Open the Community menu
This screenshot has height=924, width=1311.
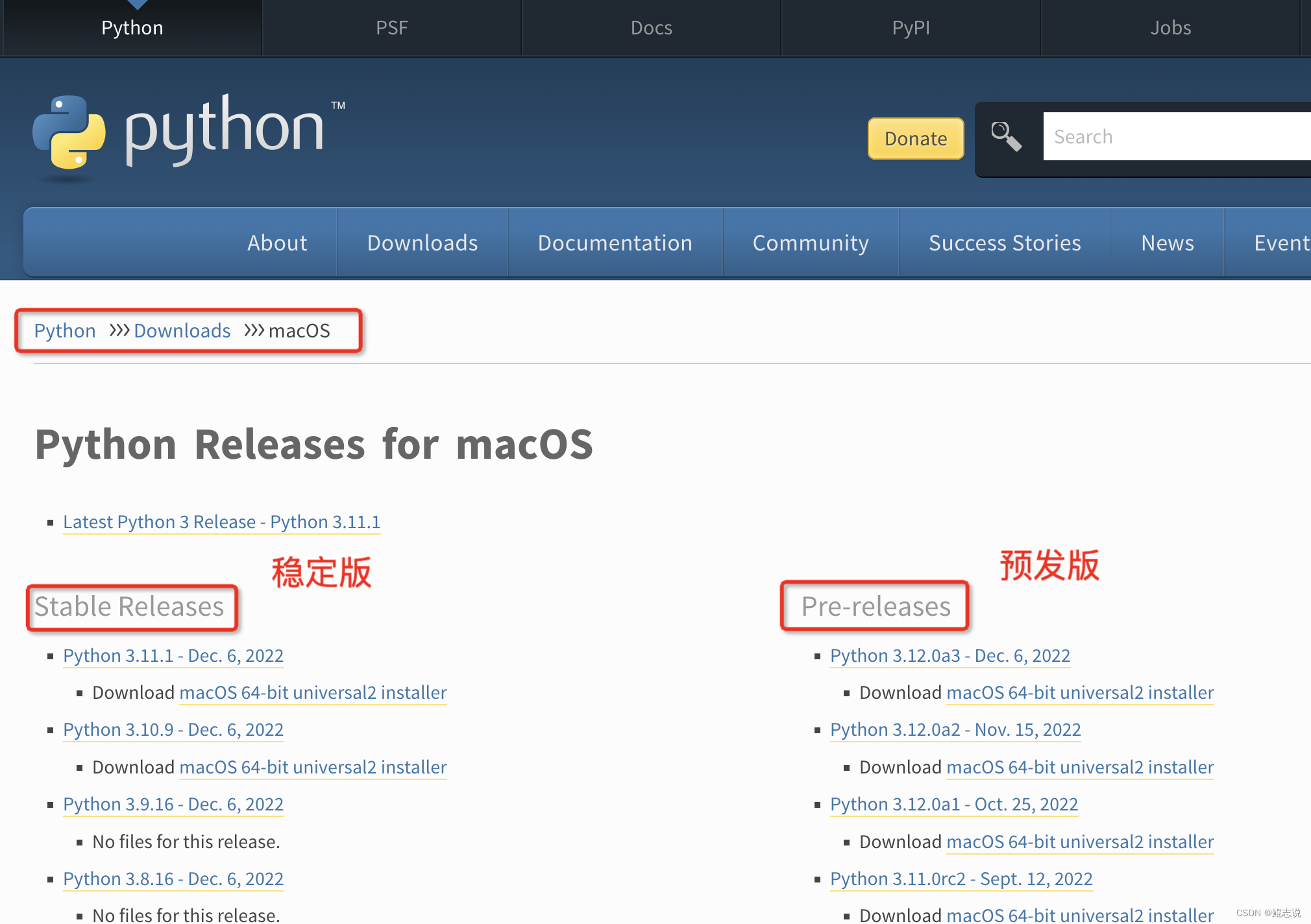tap(810, 242)
